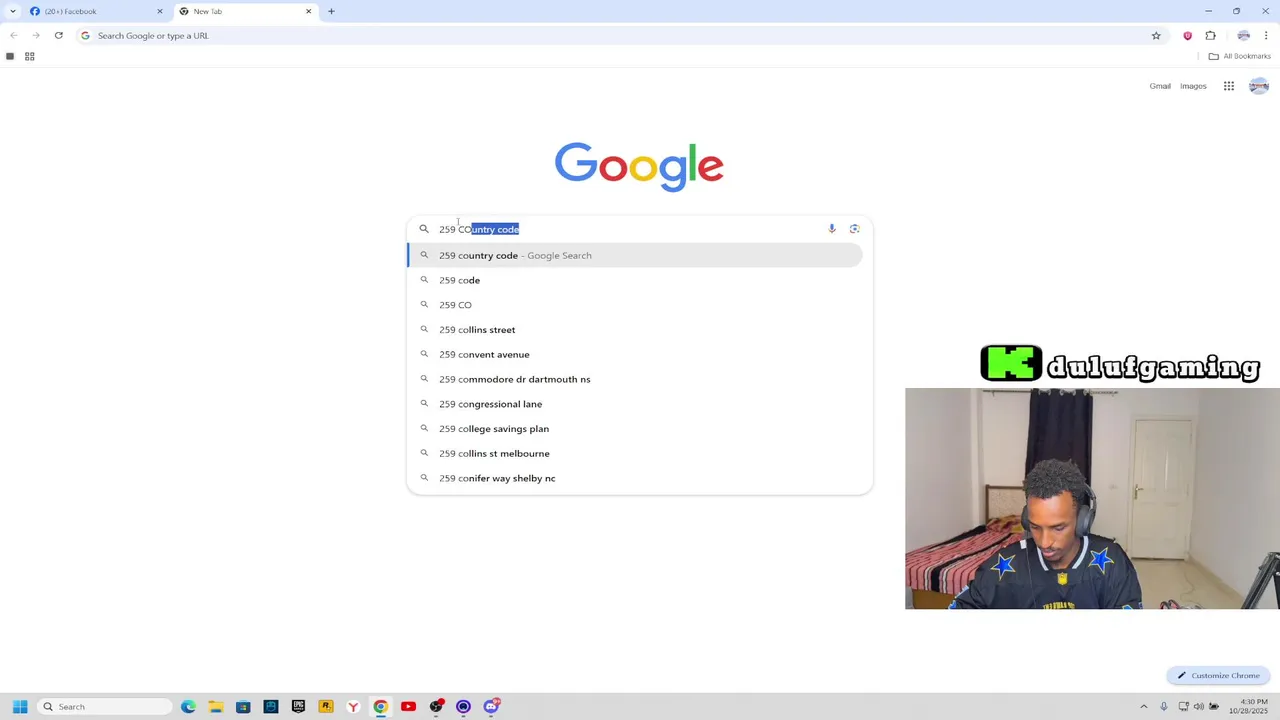This screenshot has height=720, width=1280.
Task: Open Yandex browser from taskbar
Action: (353, 707)
